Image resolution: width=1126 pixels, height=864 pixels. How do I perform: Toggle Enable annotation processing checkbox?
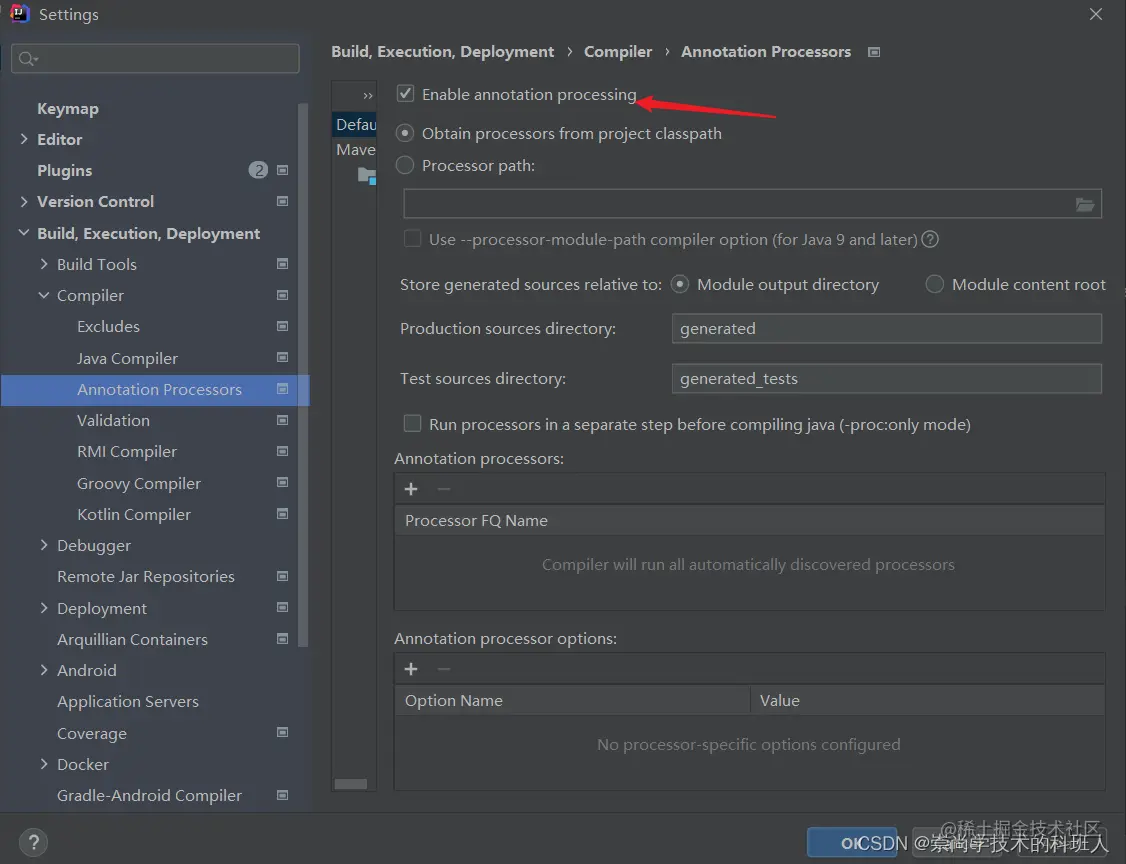406,93
